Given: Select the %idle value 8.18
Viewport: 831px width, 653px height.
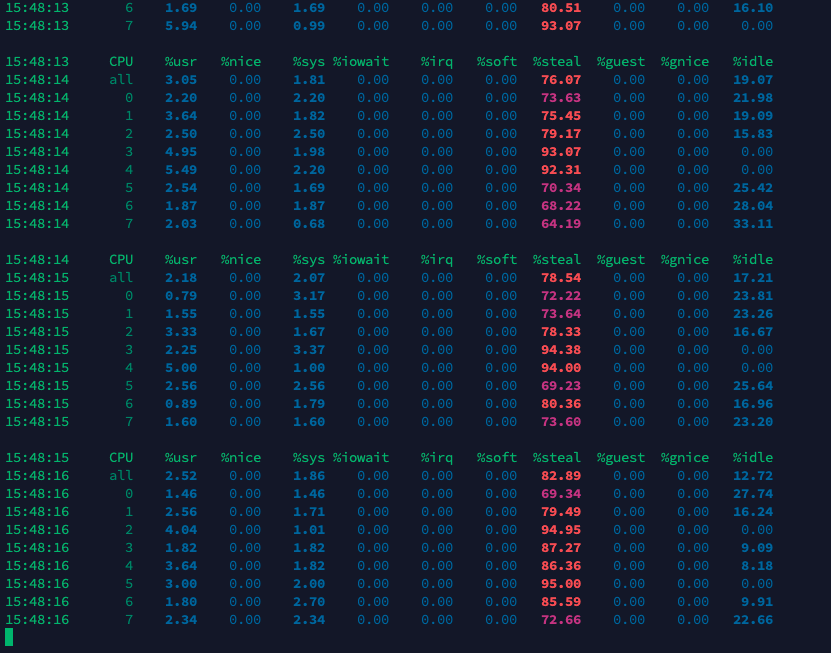Looking at the screenshot, I should tap(757, 567).
